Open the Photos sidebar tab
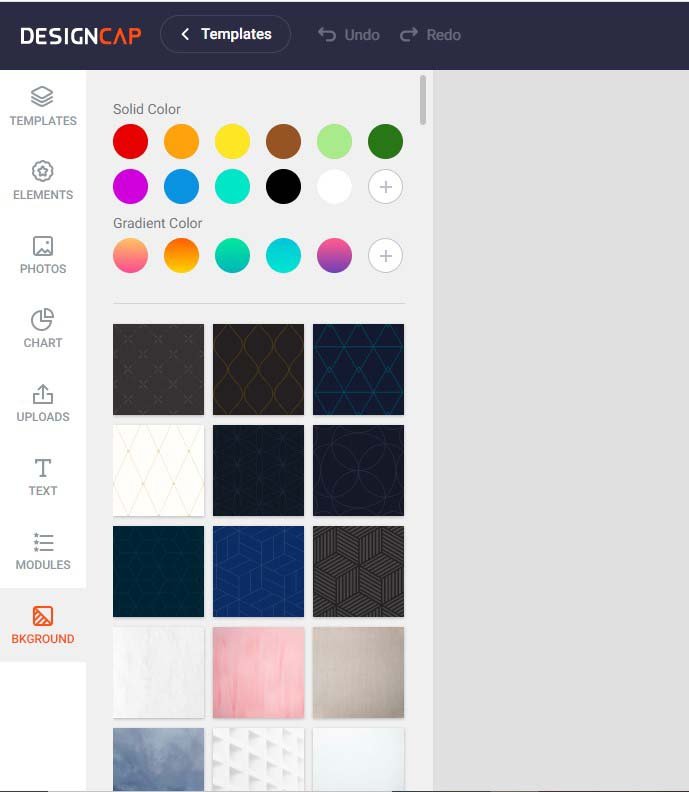The image size is (689, 792). pyautogui.click(x=43, y=255)
